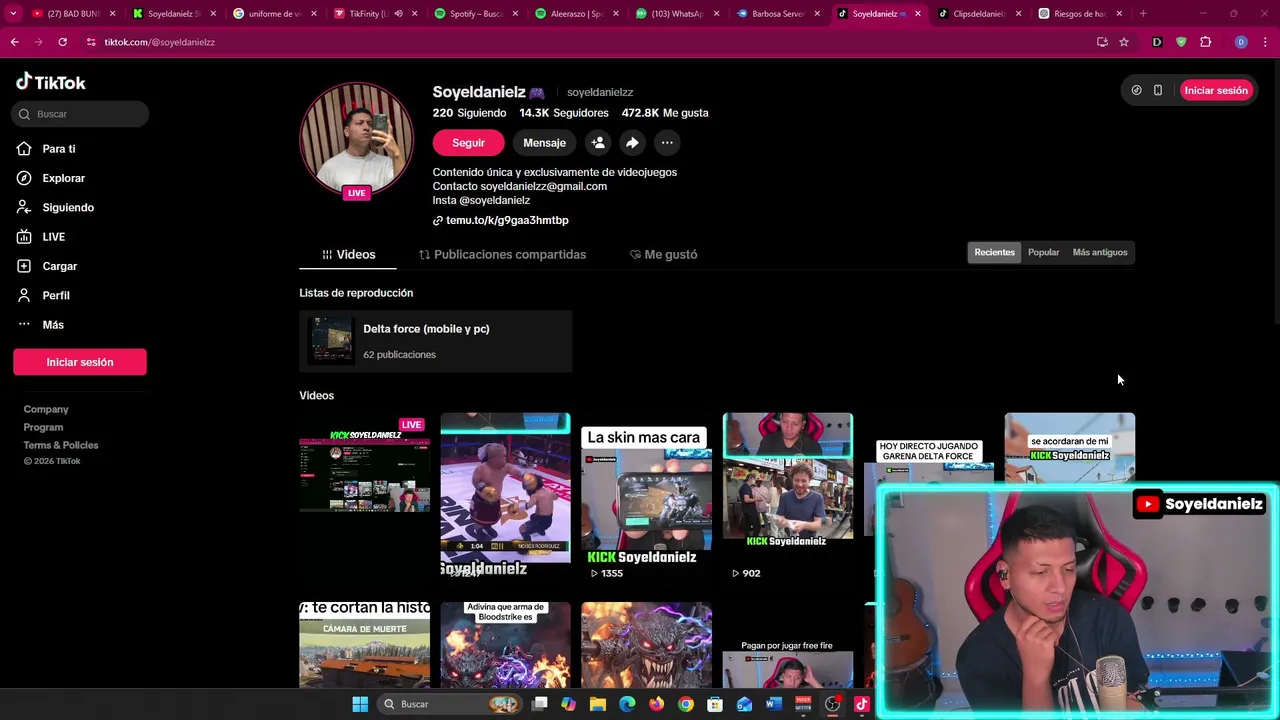Viewport: 1280px width, 720px height.
Task: Switch to Spotify – Buscar tab
Action: (x=475, y=14)
